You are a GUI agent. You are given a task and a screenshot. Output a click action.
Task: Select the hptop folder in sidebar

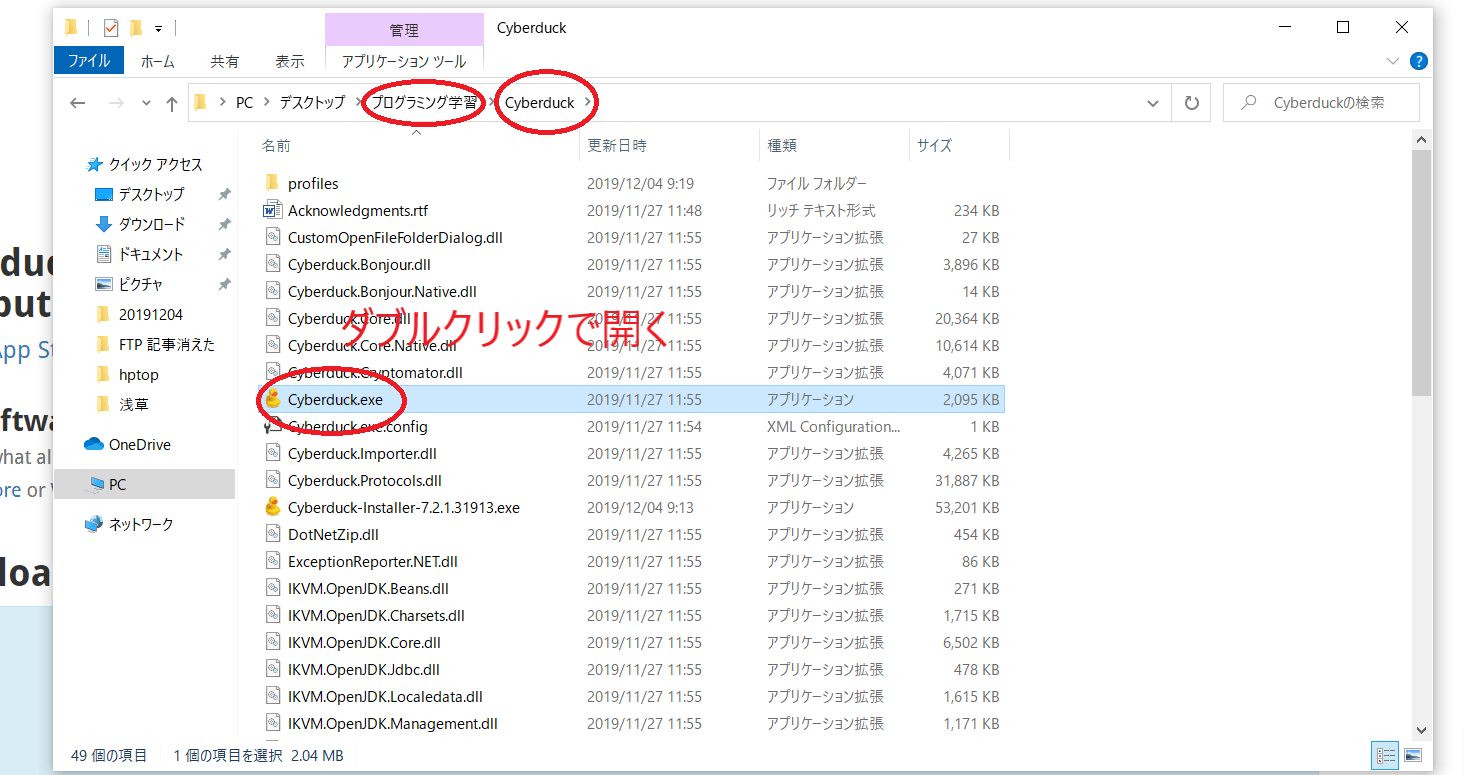[x=138, y=374]
